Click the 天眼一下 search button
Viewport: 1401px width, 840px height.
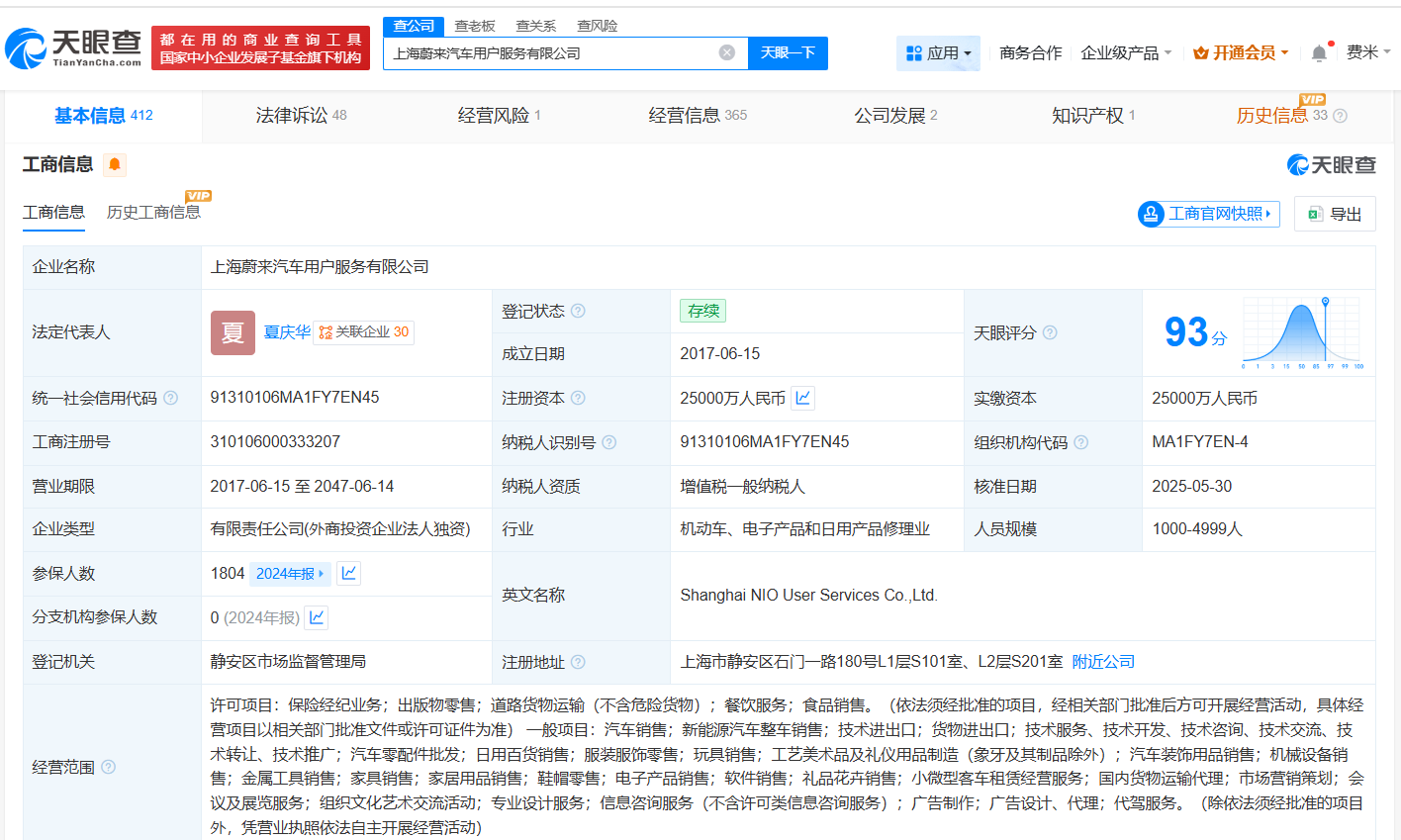[789, 52]
